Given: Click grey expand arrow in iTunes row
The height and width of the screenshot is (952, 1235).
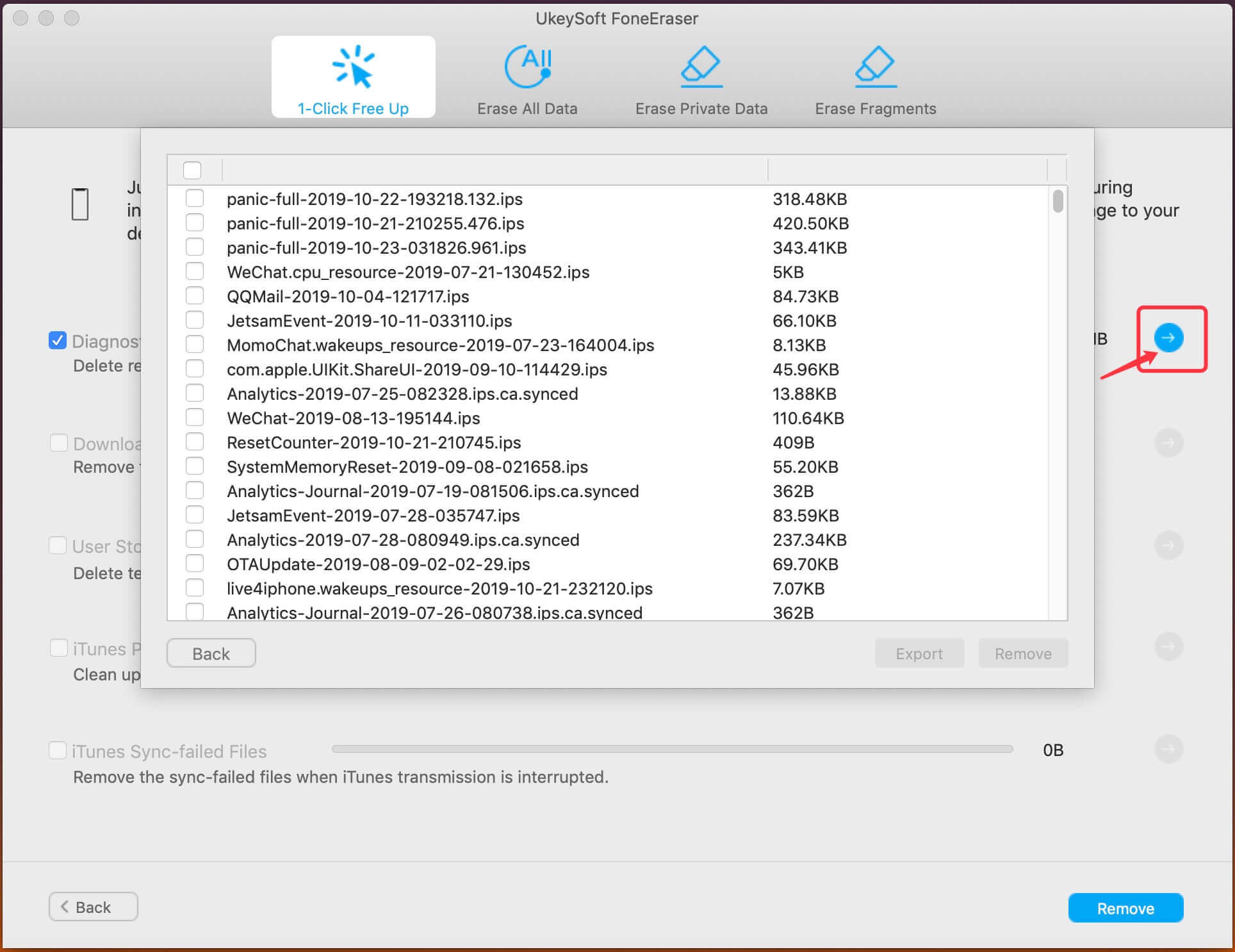Looking at the screenshot, I should tap(1168, 646).
